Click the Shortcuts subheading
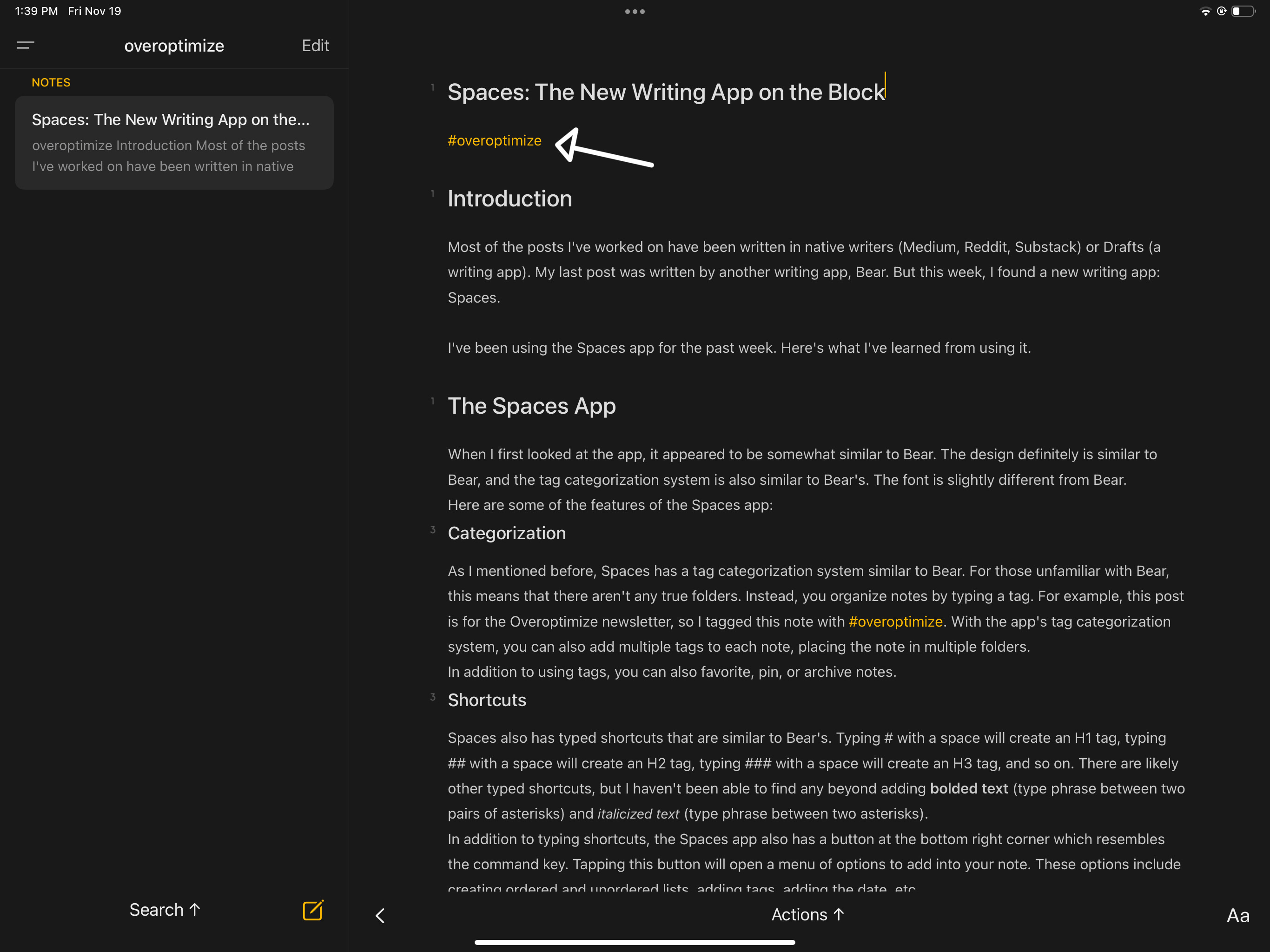Image resolution: width=1270 pixels, height=952 pixels. click(487, 700)
